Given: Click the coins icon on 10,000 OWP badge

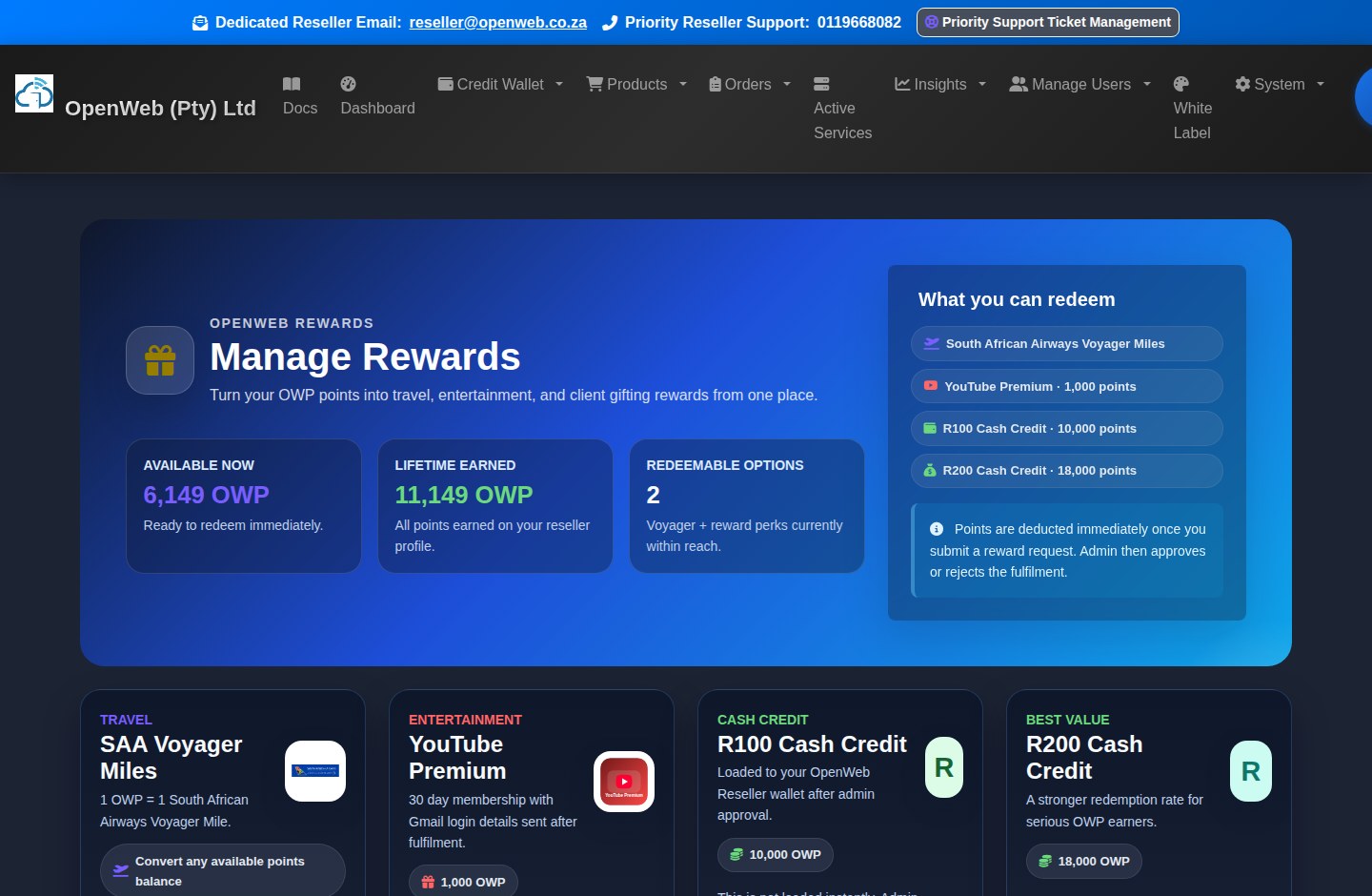Looking at the screenshot, I should [x=736, y=855].
